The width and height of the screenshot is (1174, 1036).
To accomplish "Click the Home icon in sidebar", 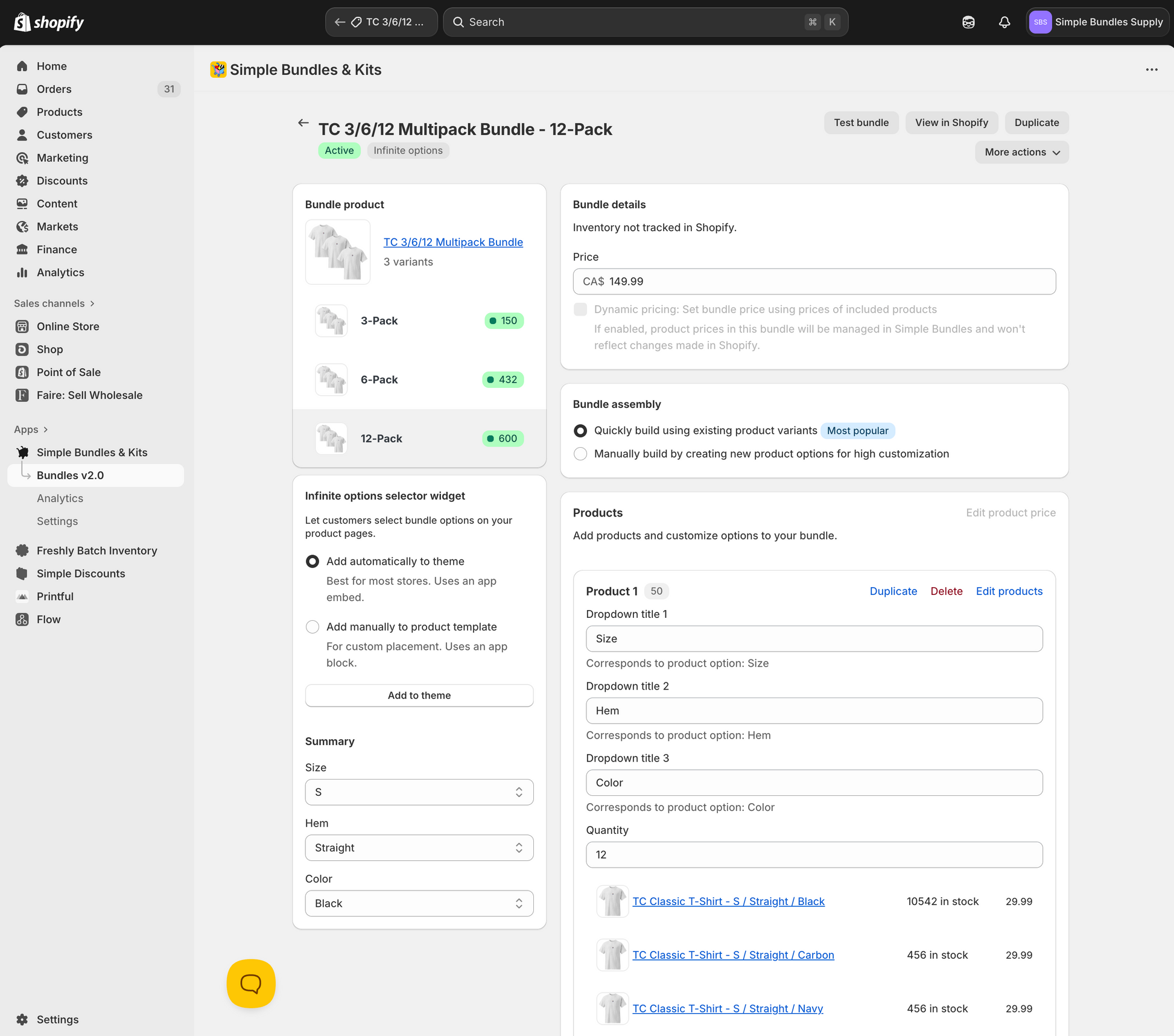I will 22,66.
